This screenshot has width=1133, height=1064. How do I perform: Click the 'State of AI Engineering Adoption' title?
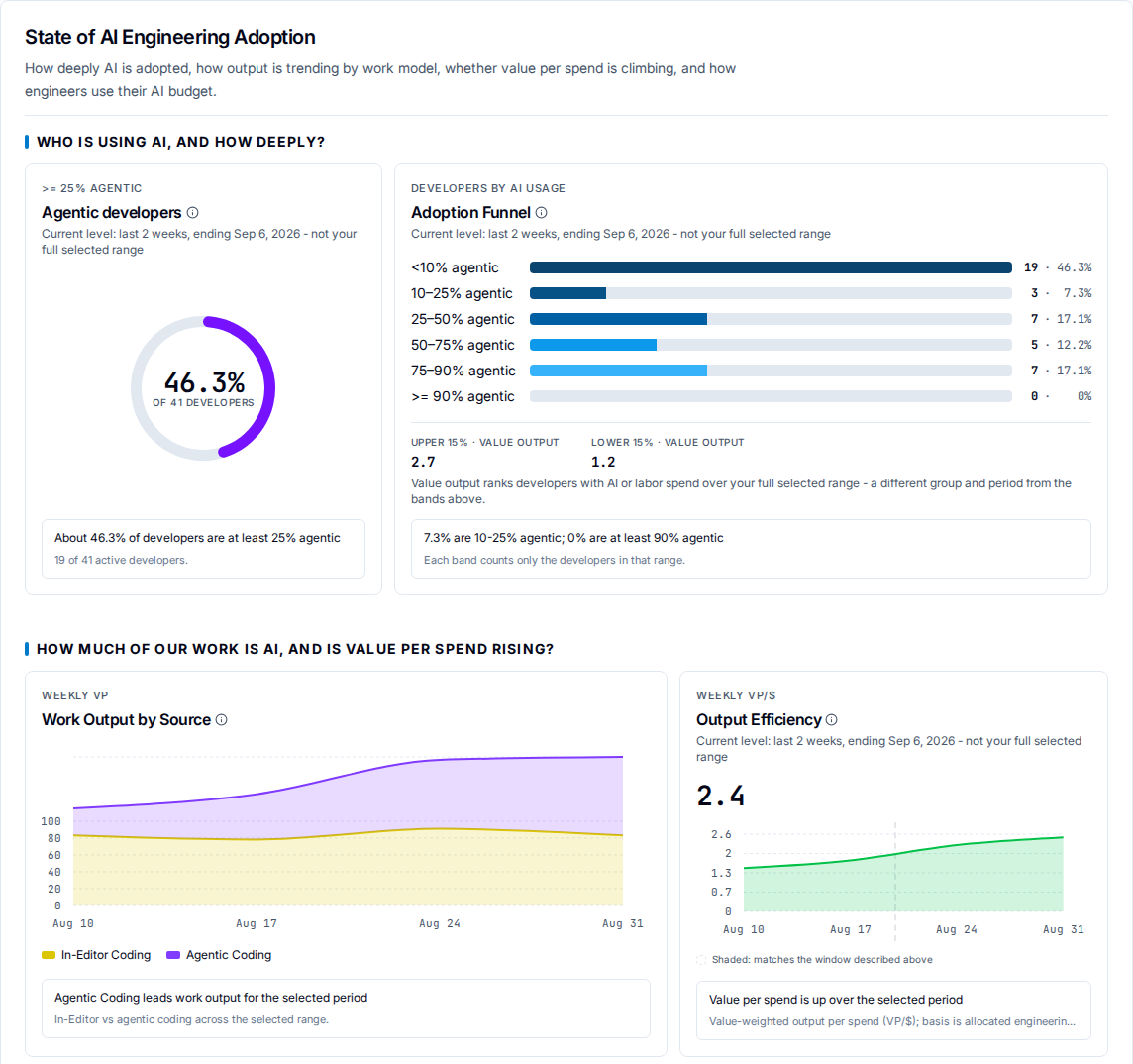(169, 37)
